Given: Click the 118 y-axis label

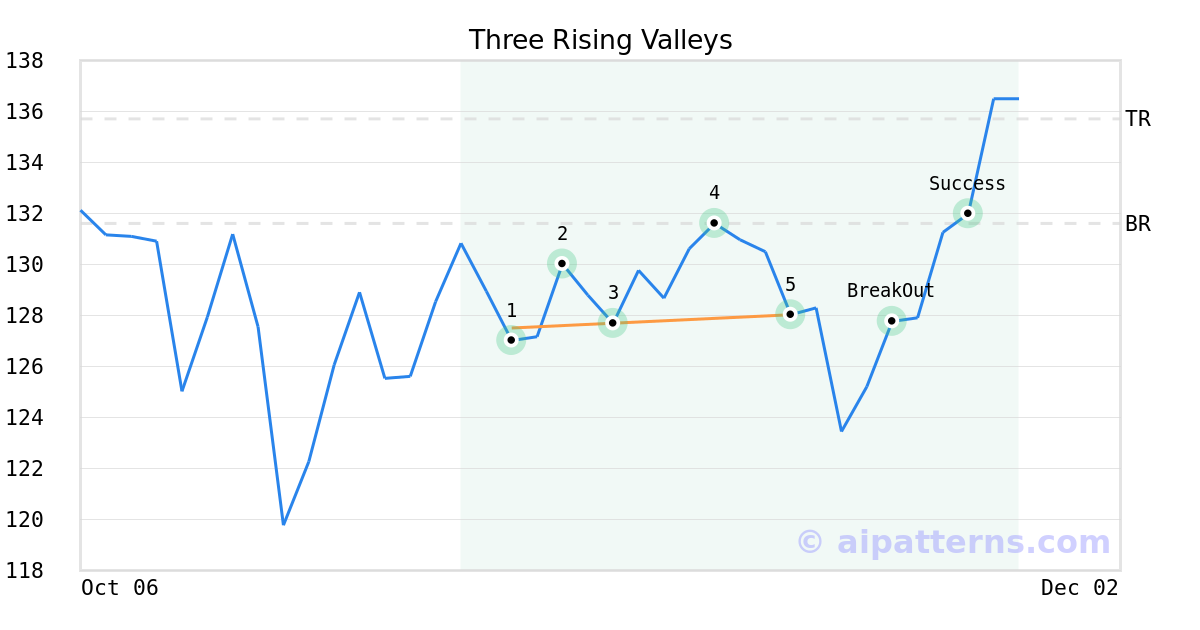Looking at the screenshot, I should (24, 570).
